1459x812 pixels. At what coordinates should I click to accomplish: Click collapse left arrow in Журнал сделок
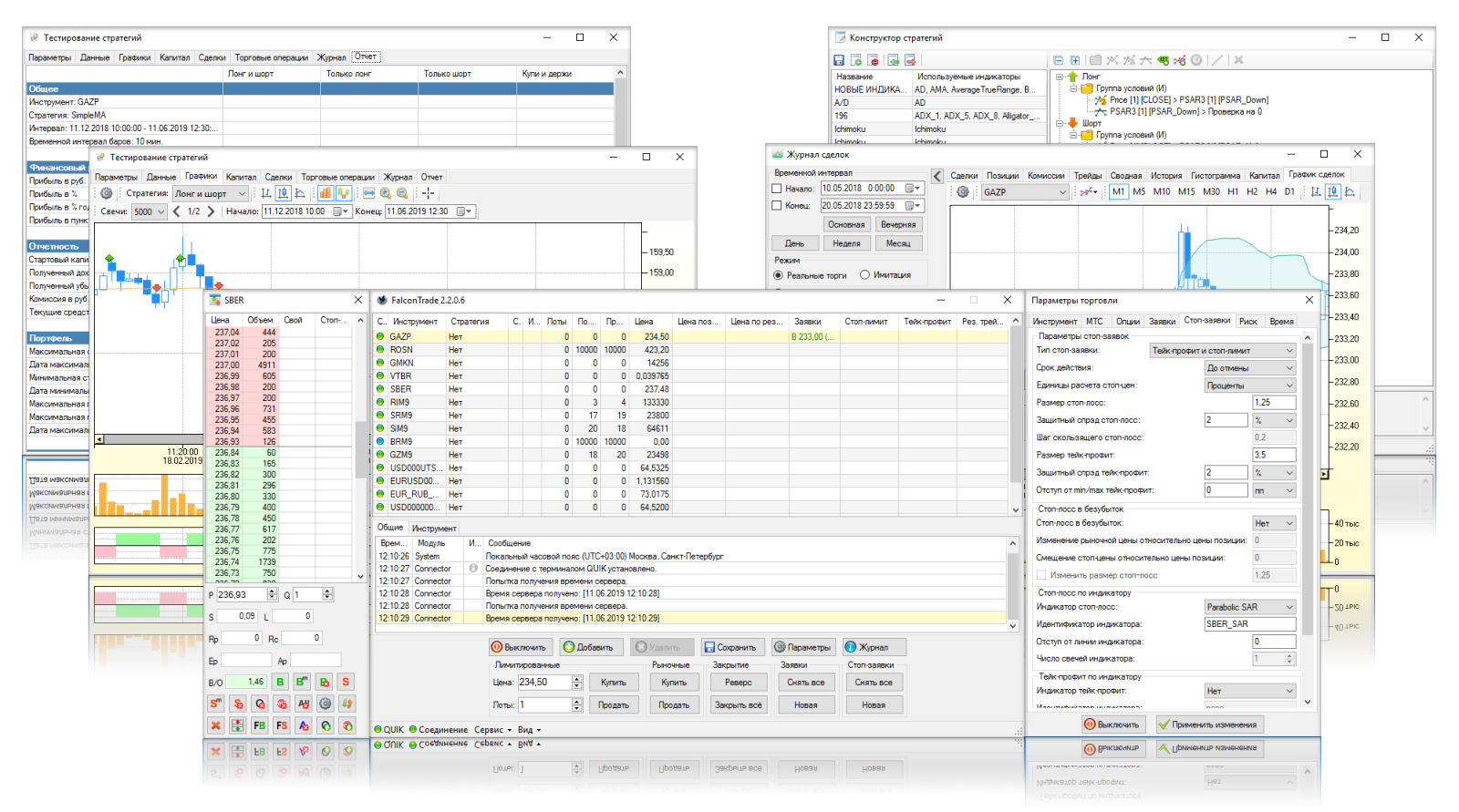click(937, 176)
